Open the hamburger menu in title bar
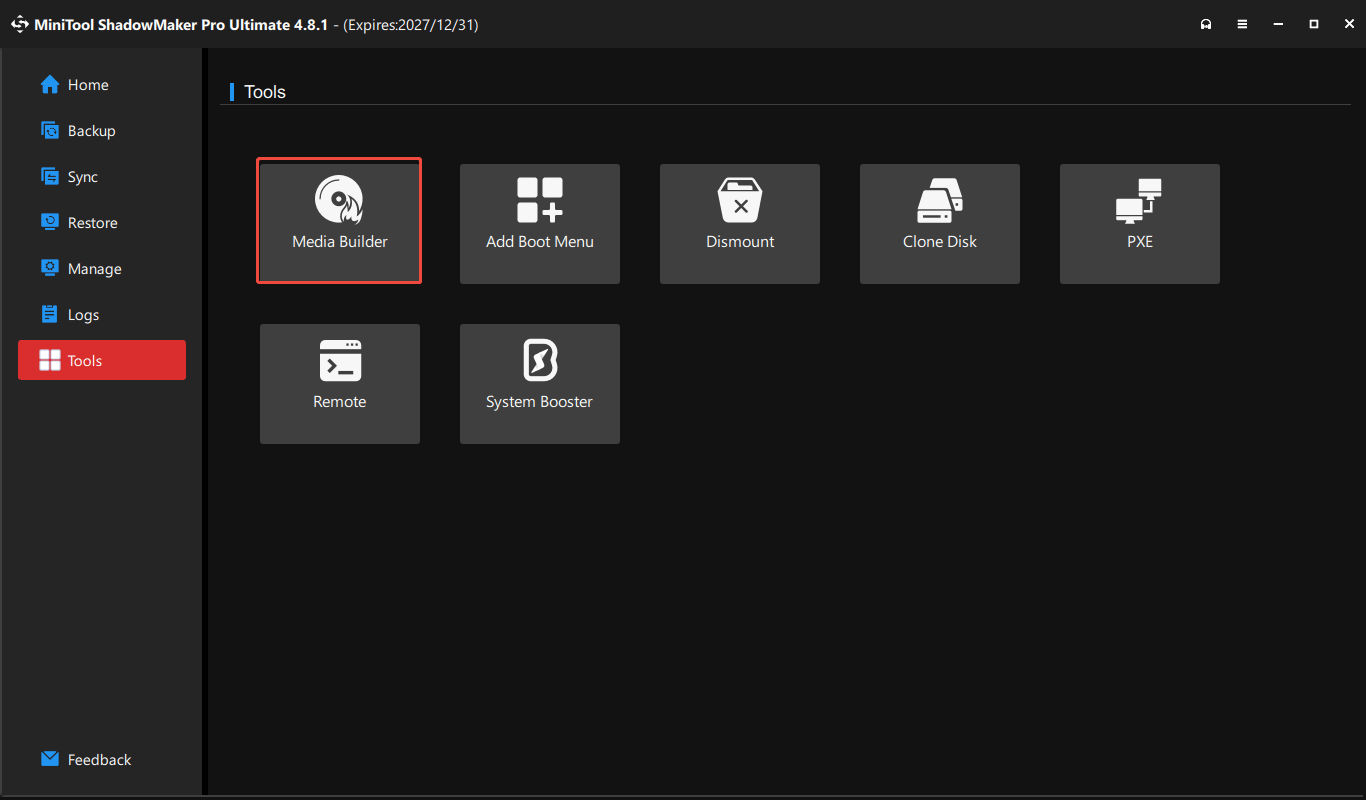This screenshot has width=1366, height=800. [1242, 24]
